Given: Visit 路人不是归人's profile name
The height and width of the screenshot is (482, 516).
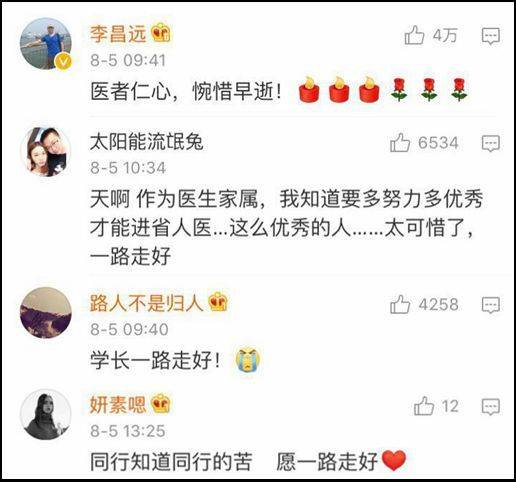Looking at the screenshot, I should point(147,303).
